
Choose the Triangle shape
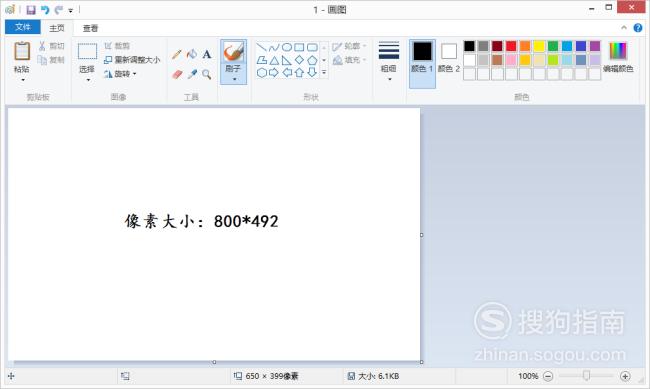(274, 61)
